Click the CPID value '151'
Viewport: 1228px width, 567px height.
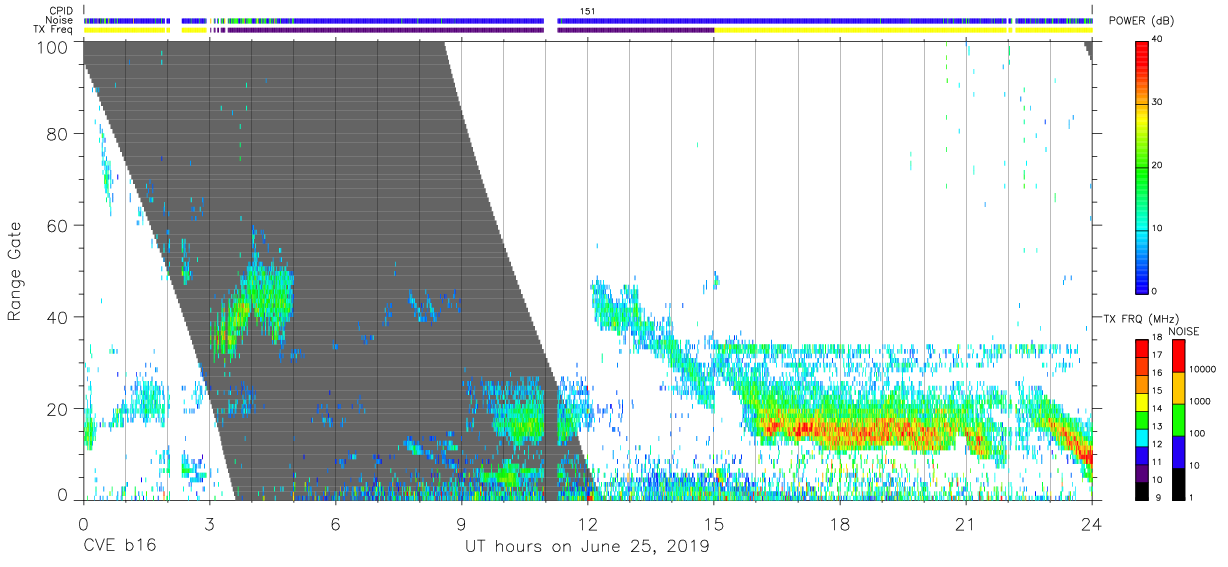588,11
